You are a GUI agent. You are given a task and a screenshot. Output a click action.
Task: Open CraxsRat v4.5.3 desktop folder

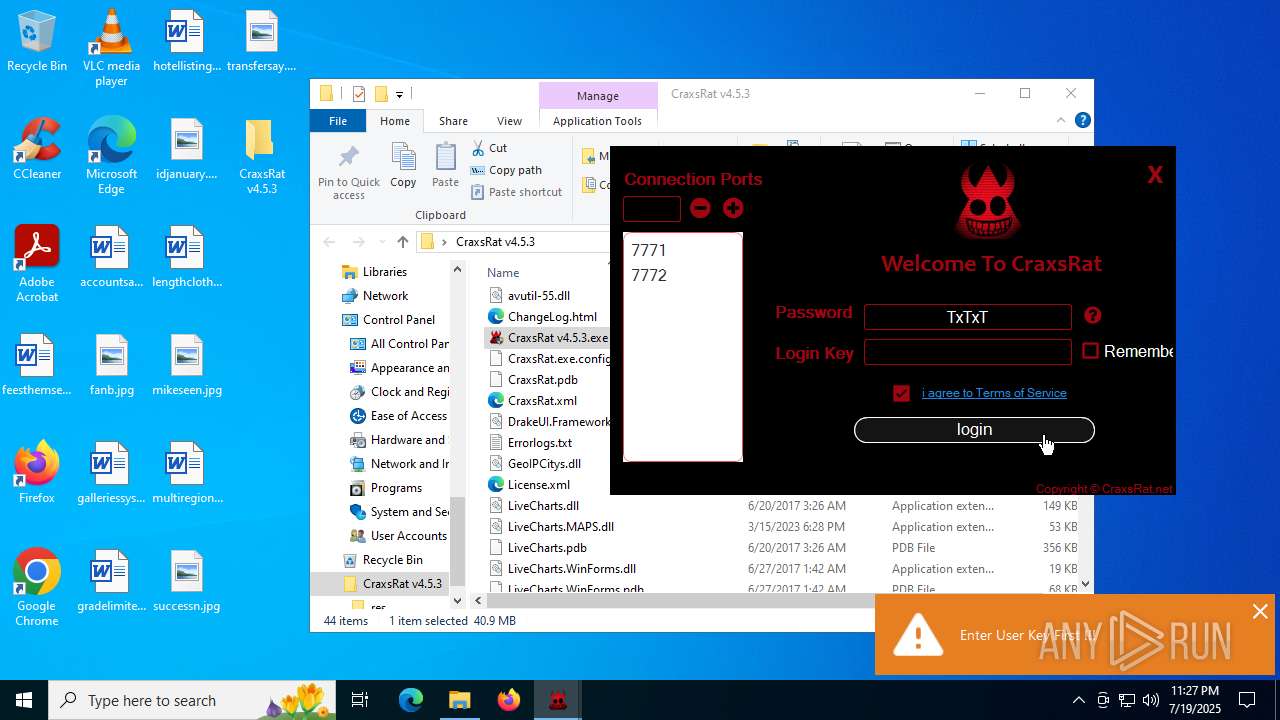[x=262, y=157]
